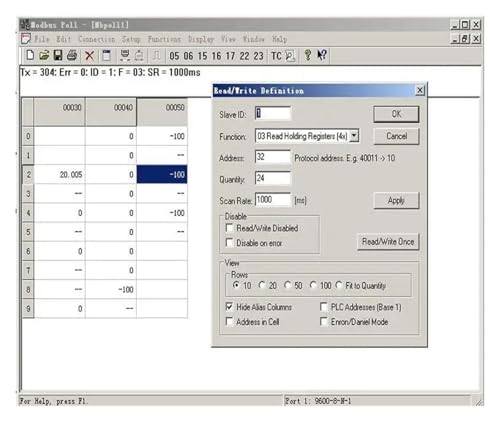Select function 05 toolbar button

pyautogui.click(x=174, y=56)
